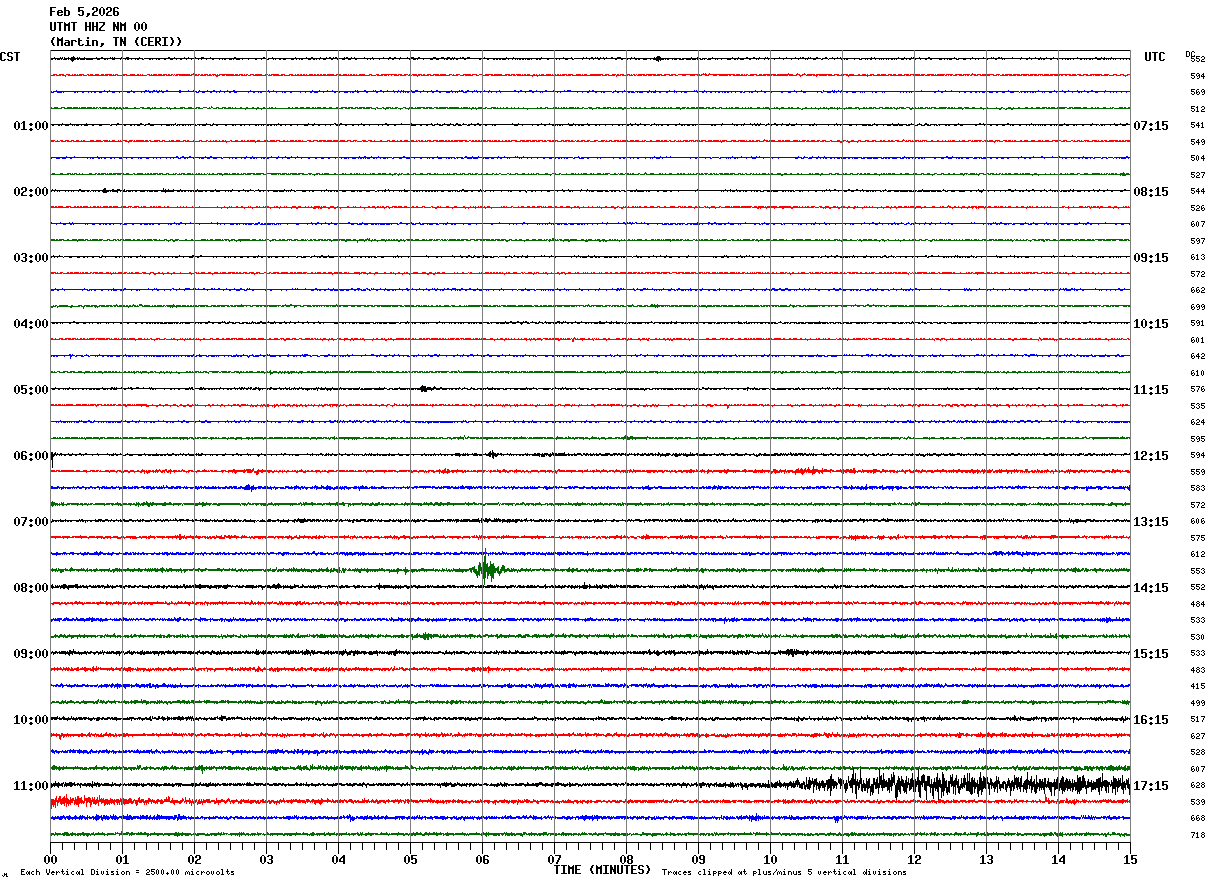Click the DC offset value 569

point(1197,93)
